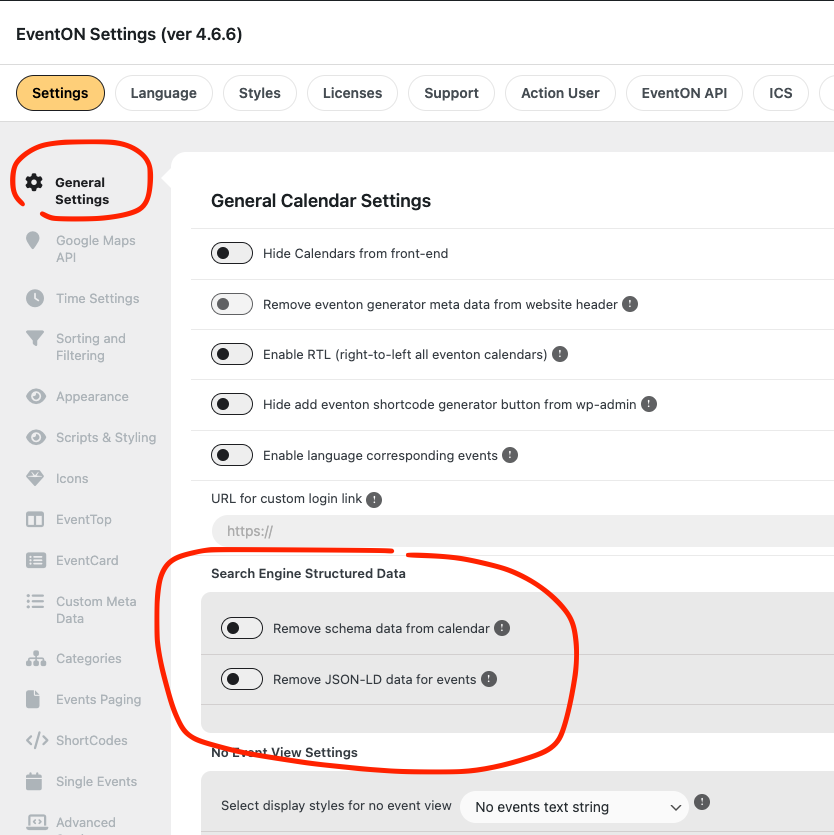Viewport: 834px width, 835px height.
Task: Click info icon beside generator meta data option
Action: 630,304
